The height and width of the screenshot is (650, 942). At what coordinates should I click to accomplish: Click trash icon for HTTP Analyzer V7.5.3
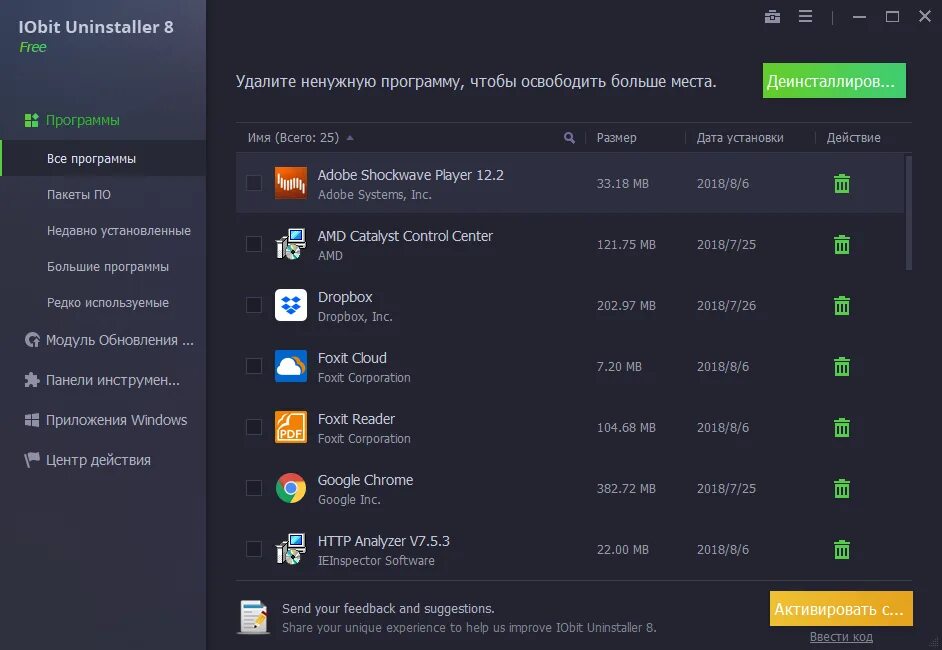[x=842, y=549]
